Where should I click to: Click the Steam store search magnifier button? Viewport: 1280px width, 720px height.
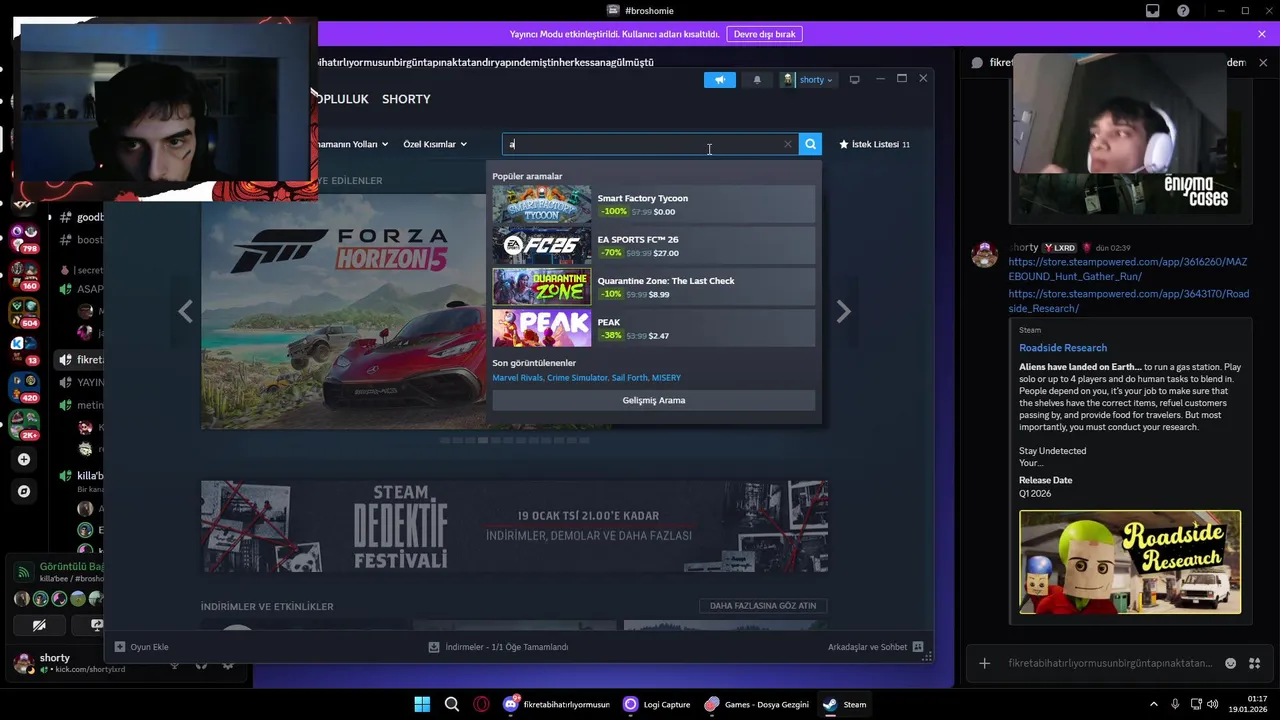(811, 144)
